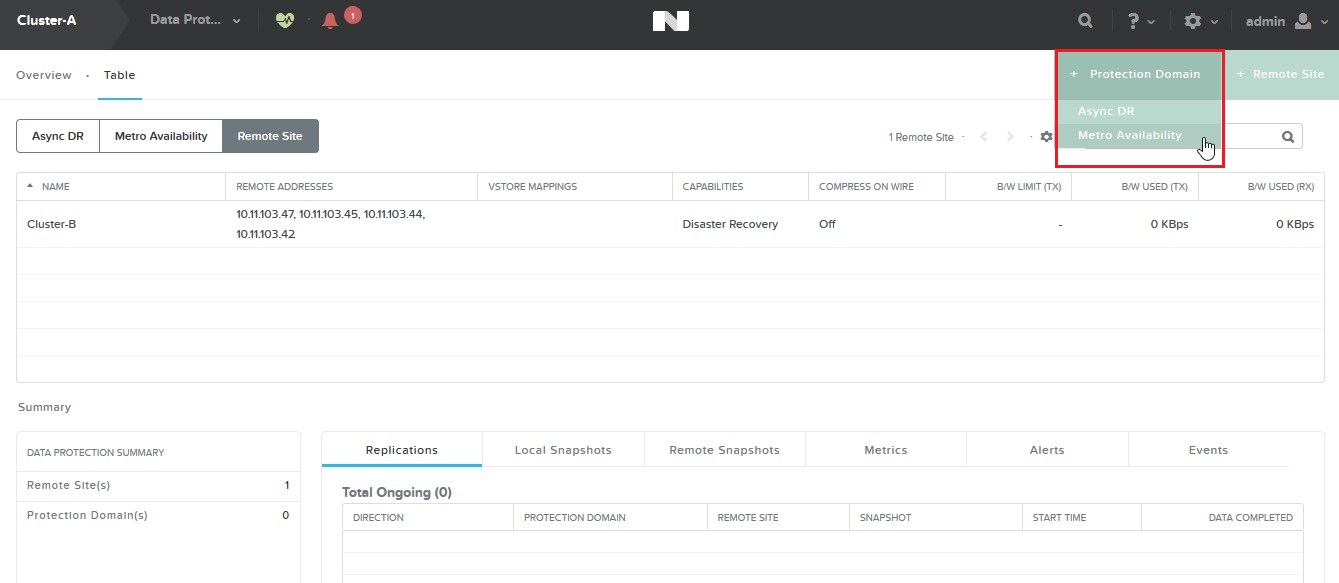The width and height of the screenshot is (1339, 583).
Task: Click the + Remote Site button
Action: [1281, 75]
